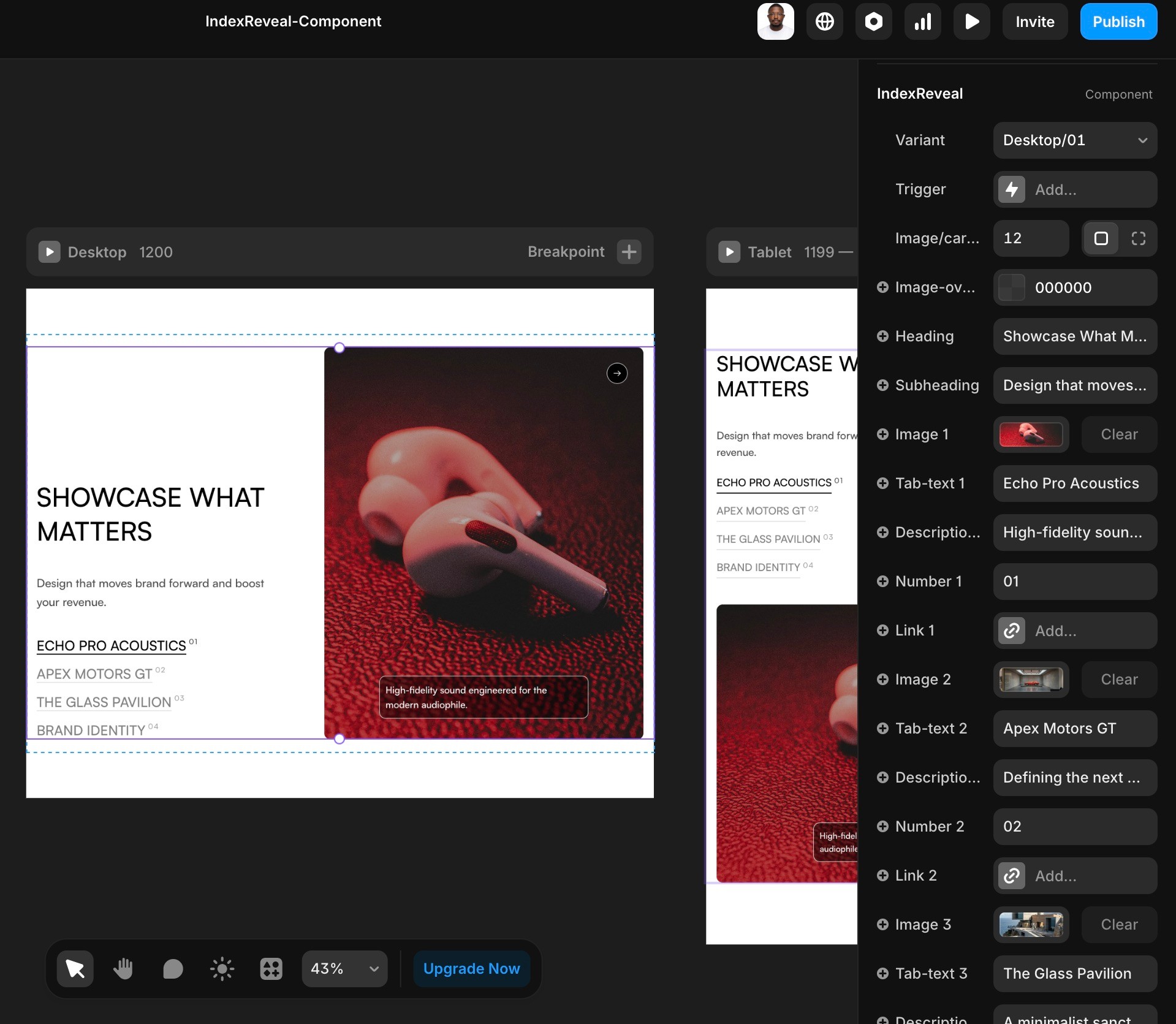Click the Publish button
Image resolution: width=1176 pixels, height=1024 pixels.
click(1118, 21)
